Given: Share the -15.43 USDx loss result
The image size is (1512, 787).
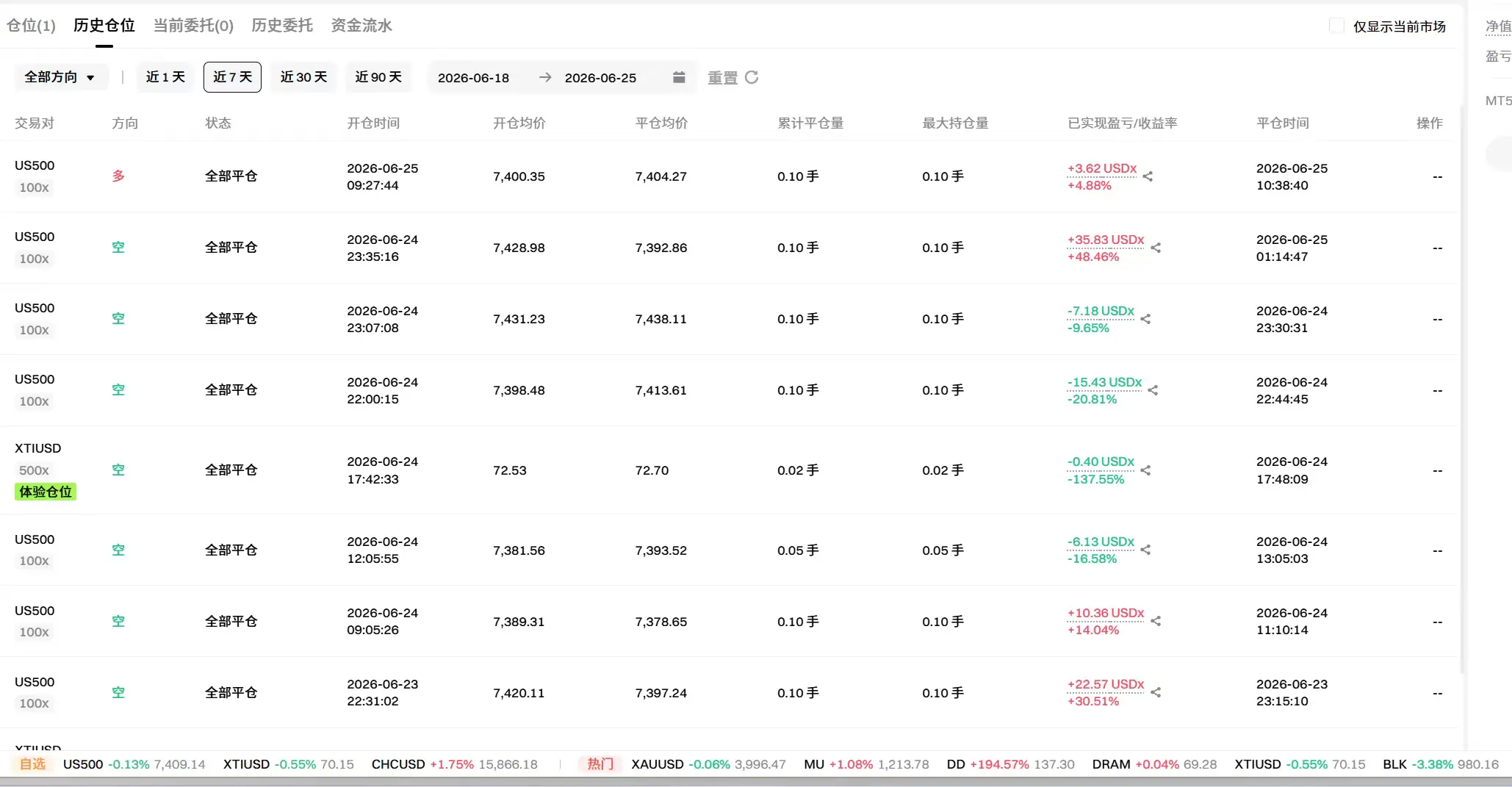Looking at the screenshot, I should click(1153, 390).
